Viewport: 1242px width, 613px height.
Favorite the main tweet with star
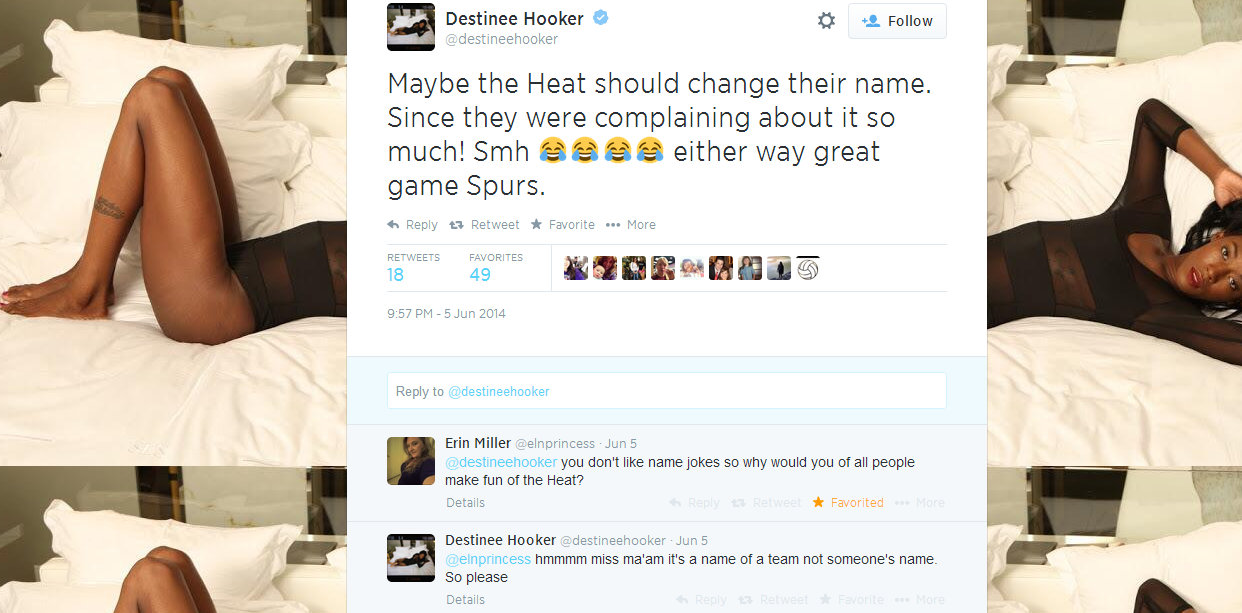point(562,225)
